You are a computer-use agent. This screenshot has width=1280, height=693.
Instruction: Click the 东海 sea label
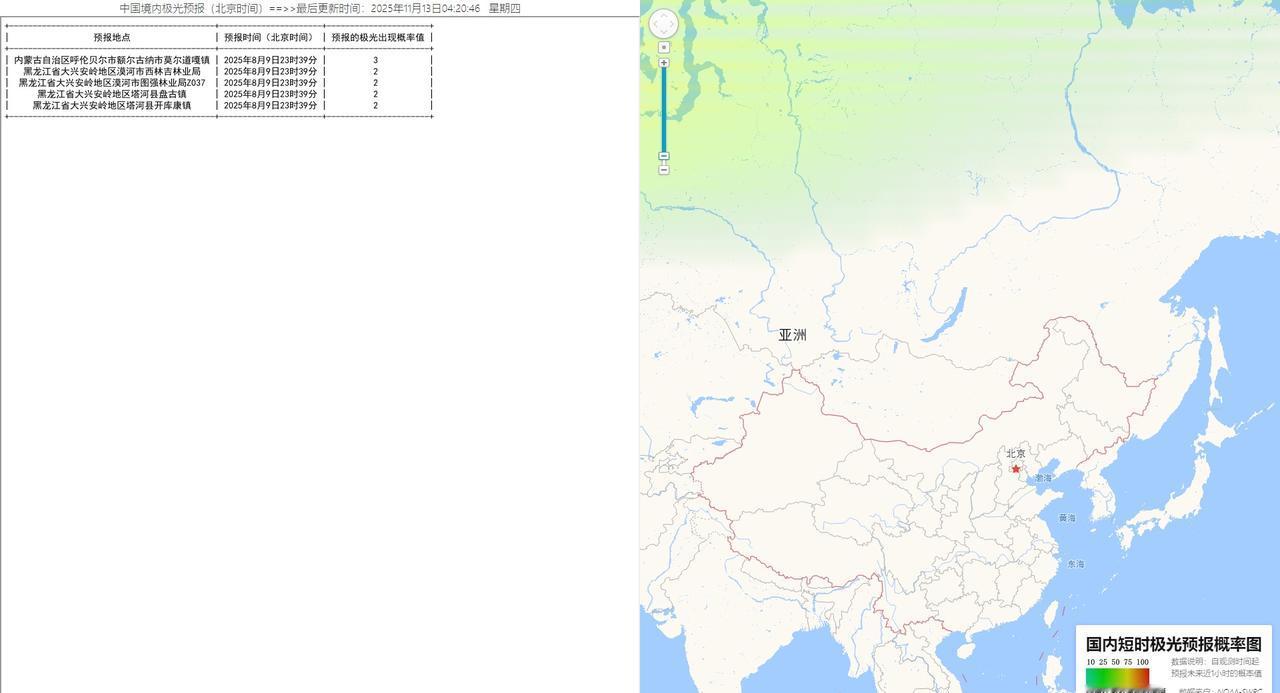(x=1075, y=564)
